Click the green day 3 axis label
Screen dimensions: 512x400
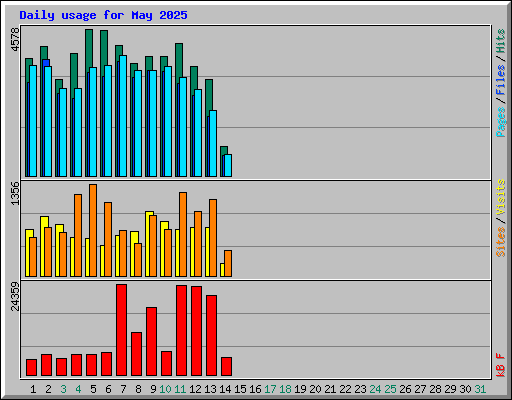click(x=63, y=389)
